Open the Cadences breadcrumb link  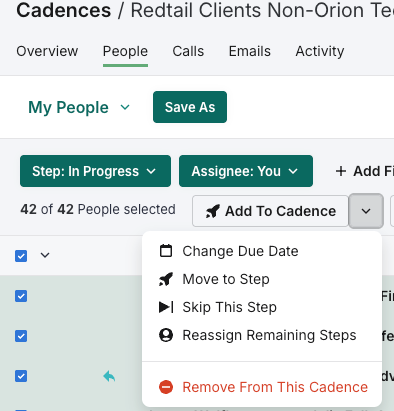click(64, 10)
